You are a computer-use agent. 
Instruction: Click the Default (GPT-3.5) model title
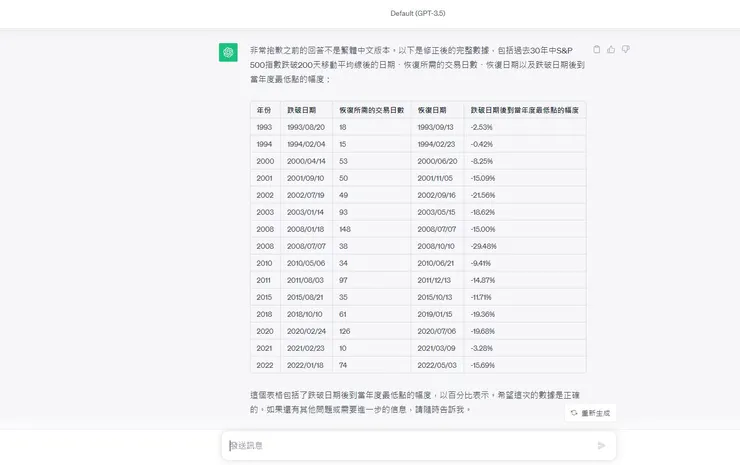click(x=418, y=13)
